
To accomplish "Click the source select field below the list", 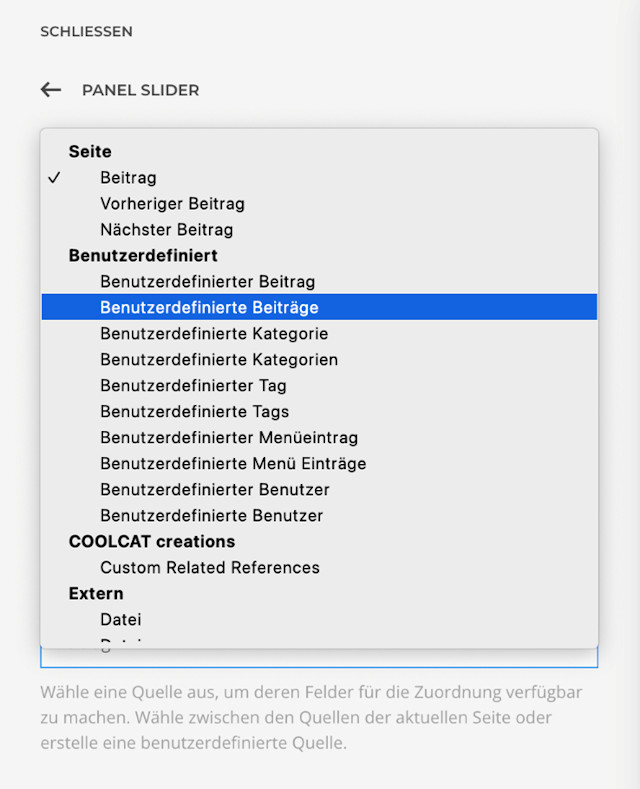I will point(319,659).
